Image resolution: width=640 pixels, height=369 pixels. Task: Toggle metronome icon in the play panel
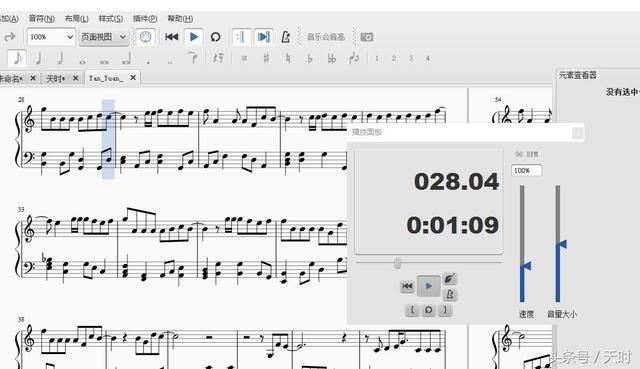(449, 294)
